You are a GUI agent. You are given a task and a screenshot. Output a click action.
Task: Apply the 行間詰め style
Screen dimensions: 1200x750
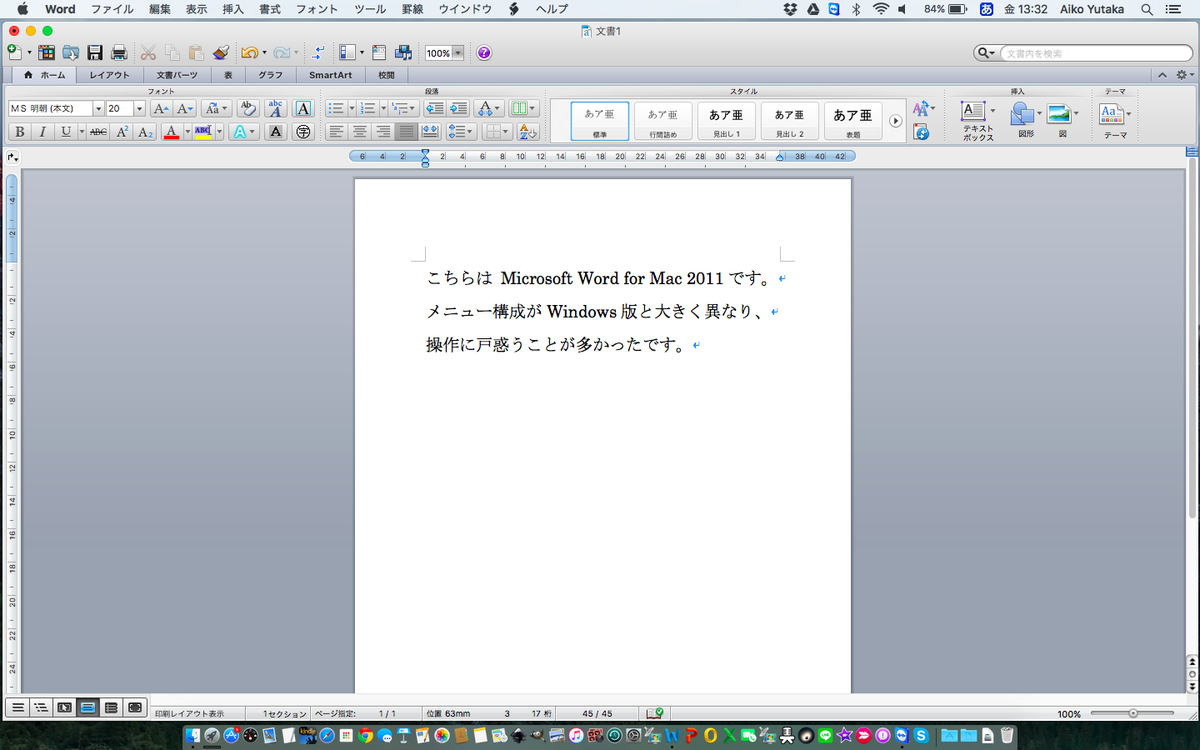tap(663, 120)
